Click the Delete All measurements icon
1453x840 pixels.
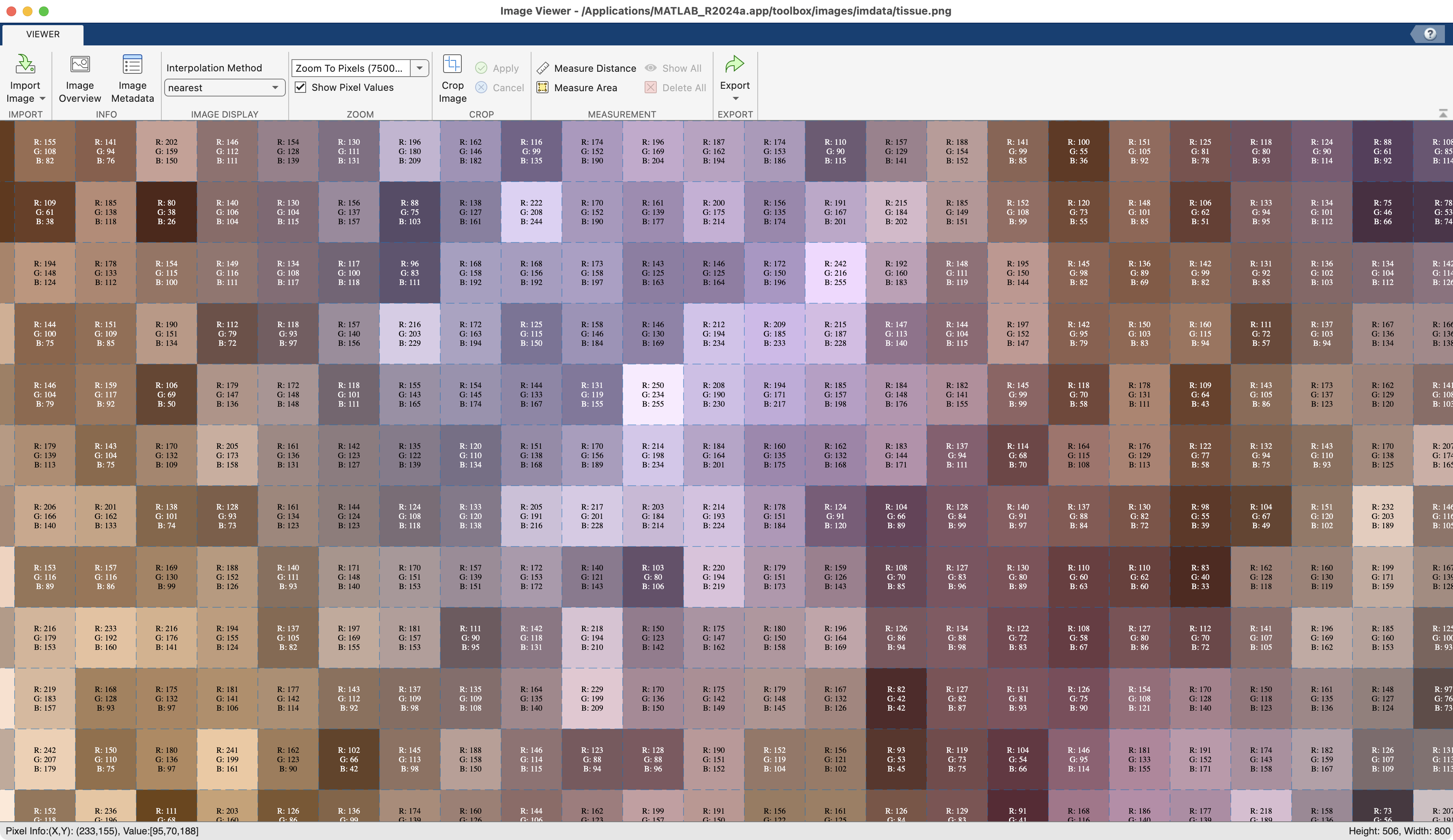pos(650,88)
